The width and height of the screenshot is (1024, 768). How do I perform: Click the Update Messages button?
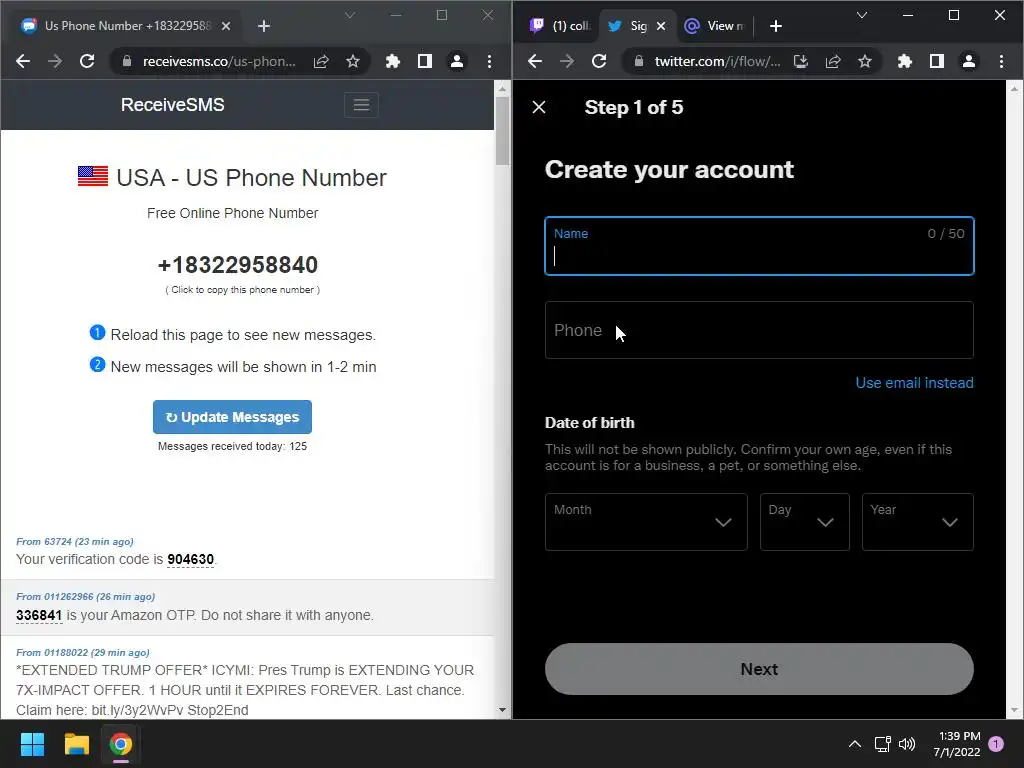point(232,417)
